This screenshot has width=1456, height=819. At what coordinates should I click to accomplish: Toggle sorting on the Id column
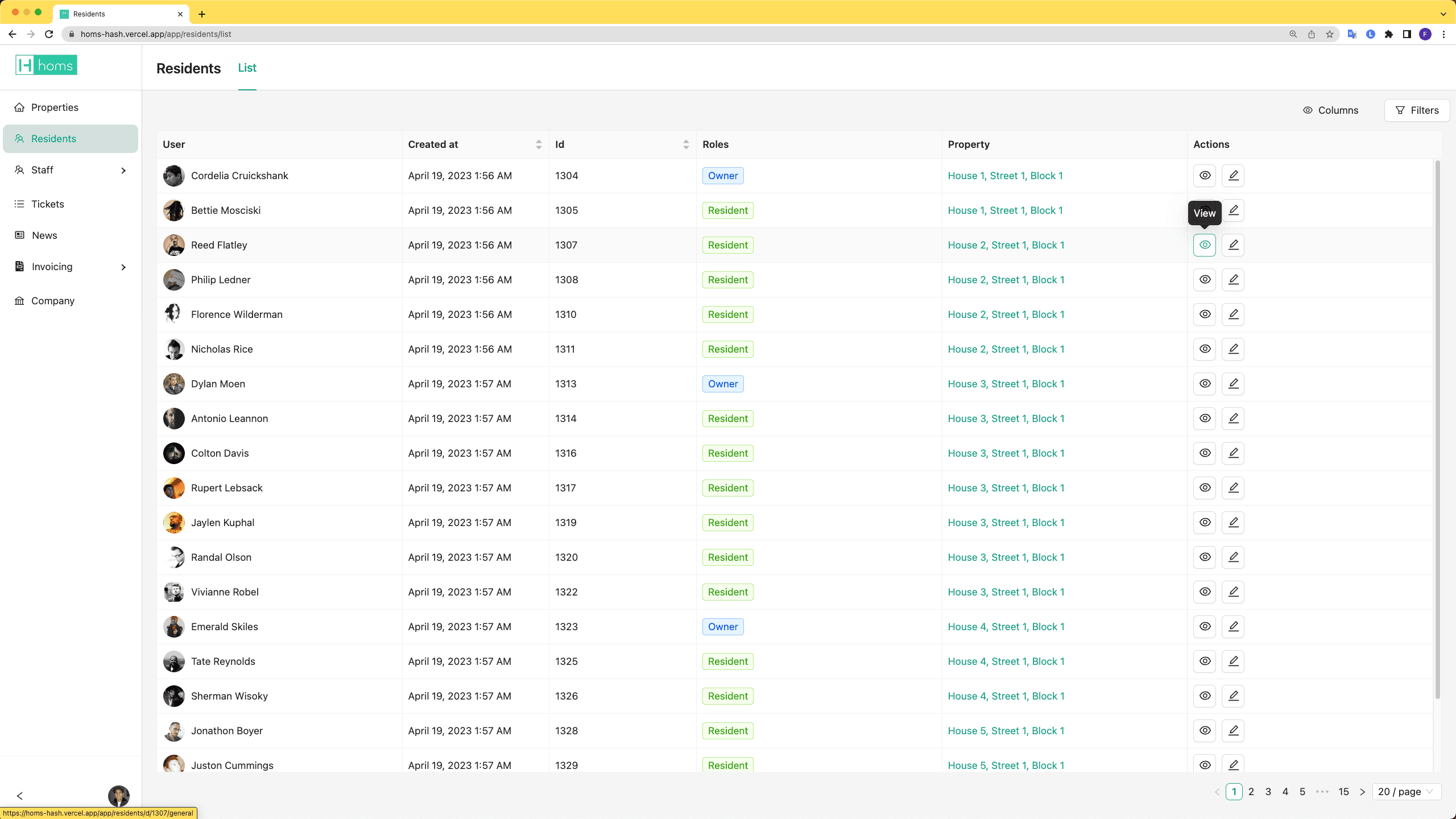(x=685, y=144)
